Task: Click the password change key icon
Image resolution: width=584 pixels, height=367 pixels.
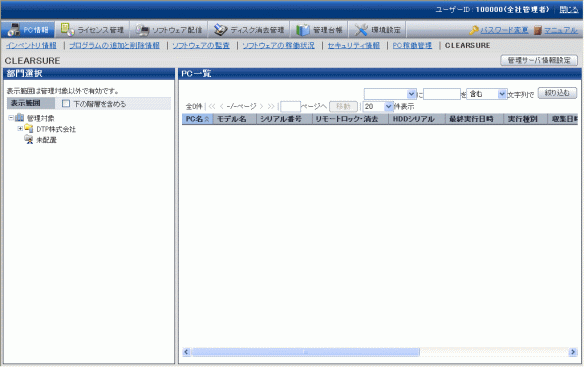Action: [x=474, y=30]
